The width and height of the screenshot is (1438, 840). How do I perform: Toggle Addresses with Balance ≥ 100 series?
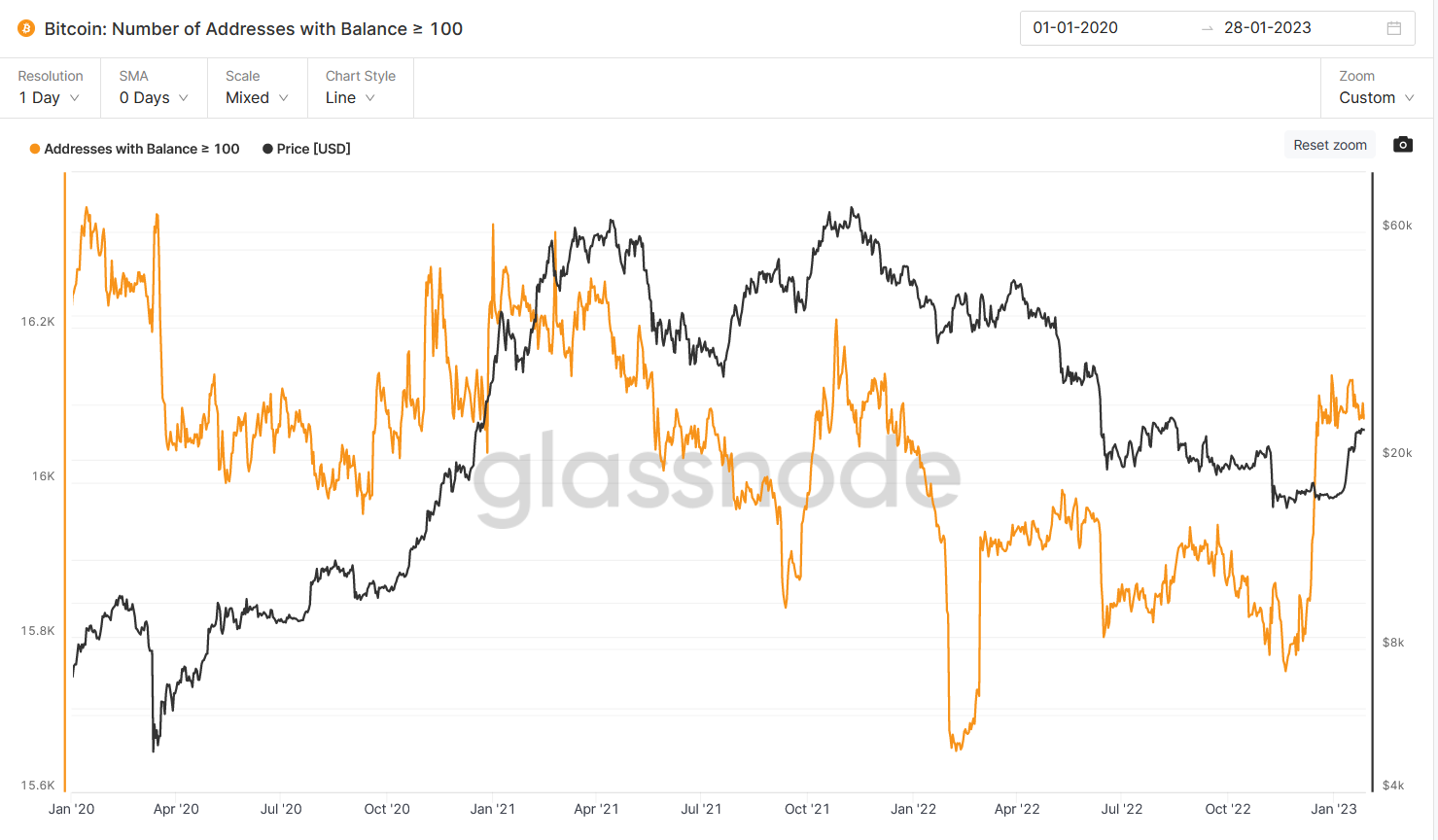coord(134,149)
